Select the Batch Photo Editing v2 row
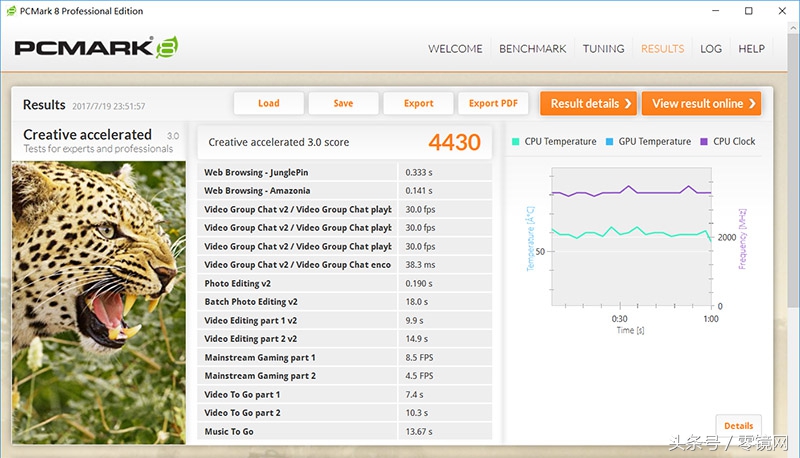This screenshot has height=458, width=800. (x=344, y=302)
